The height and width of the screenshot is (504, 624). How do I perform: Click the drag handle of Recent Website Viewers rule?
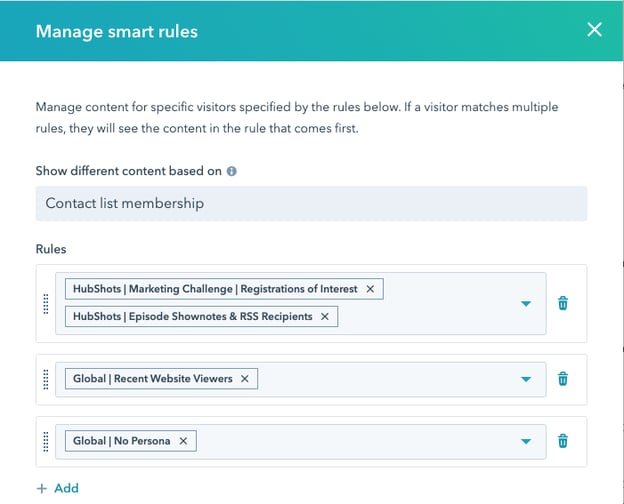46,379
